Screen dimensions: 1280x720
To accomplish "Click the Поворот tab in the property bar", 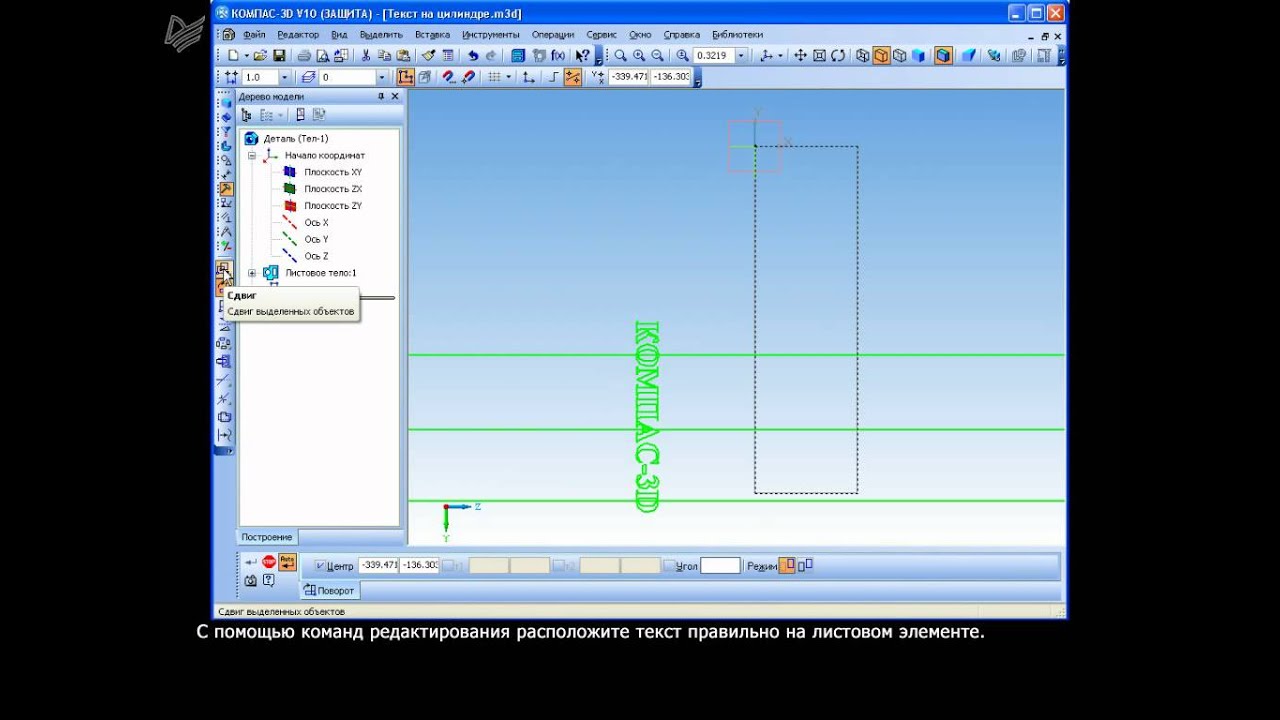I will point(329,590).
